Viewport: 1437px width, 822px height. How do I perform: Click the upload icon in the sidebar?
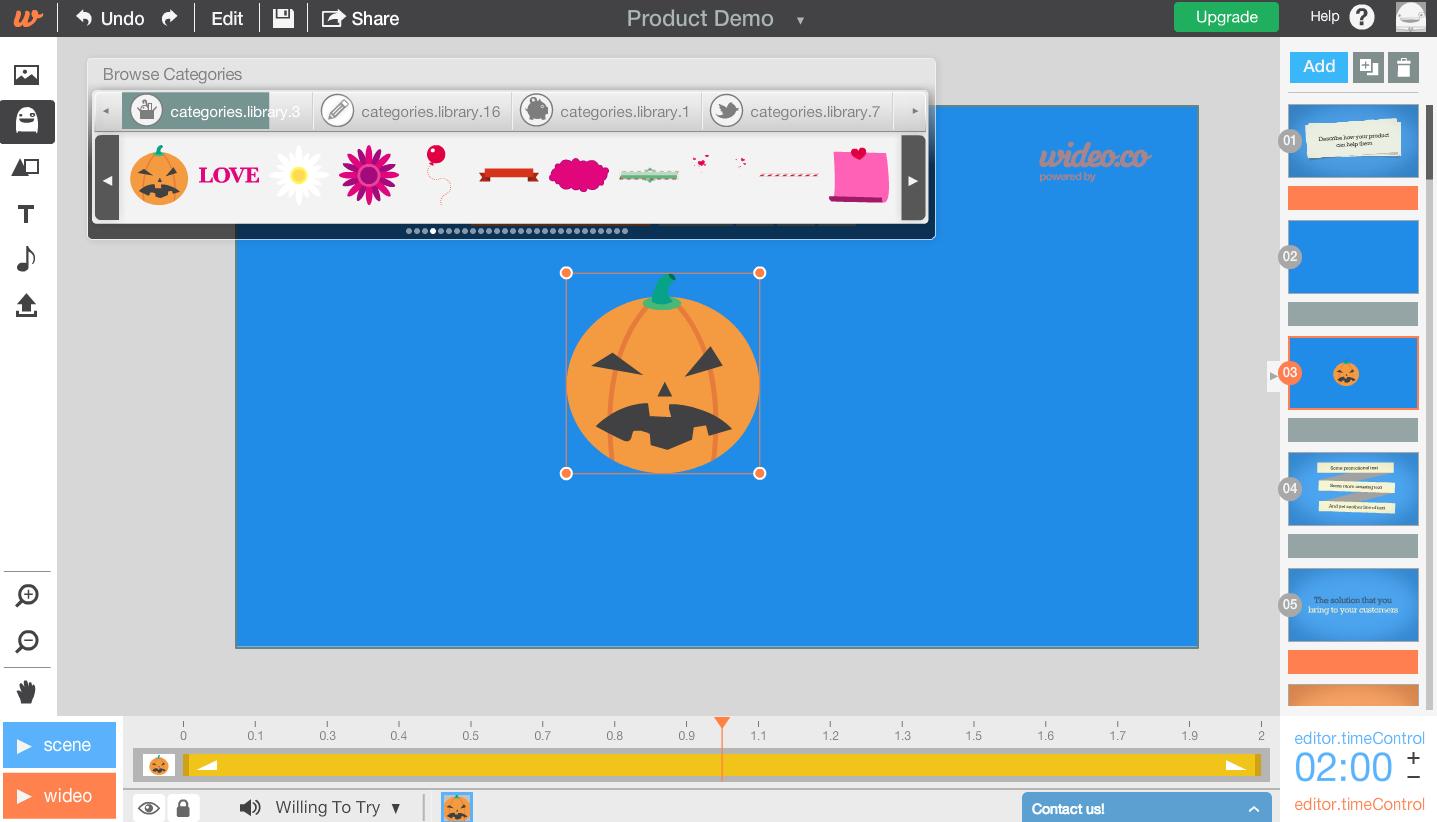[x=27, y=305]
